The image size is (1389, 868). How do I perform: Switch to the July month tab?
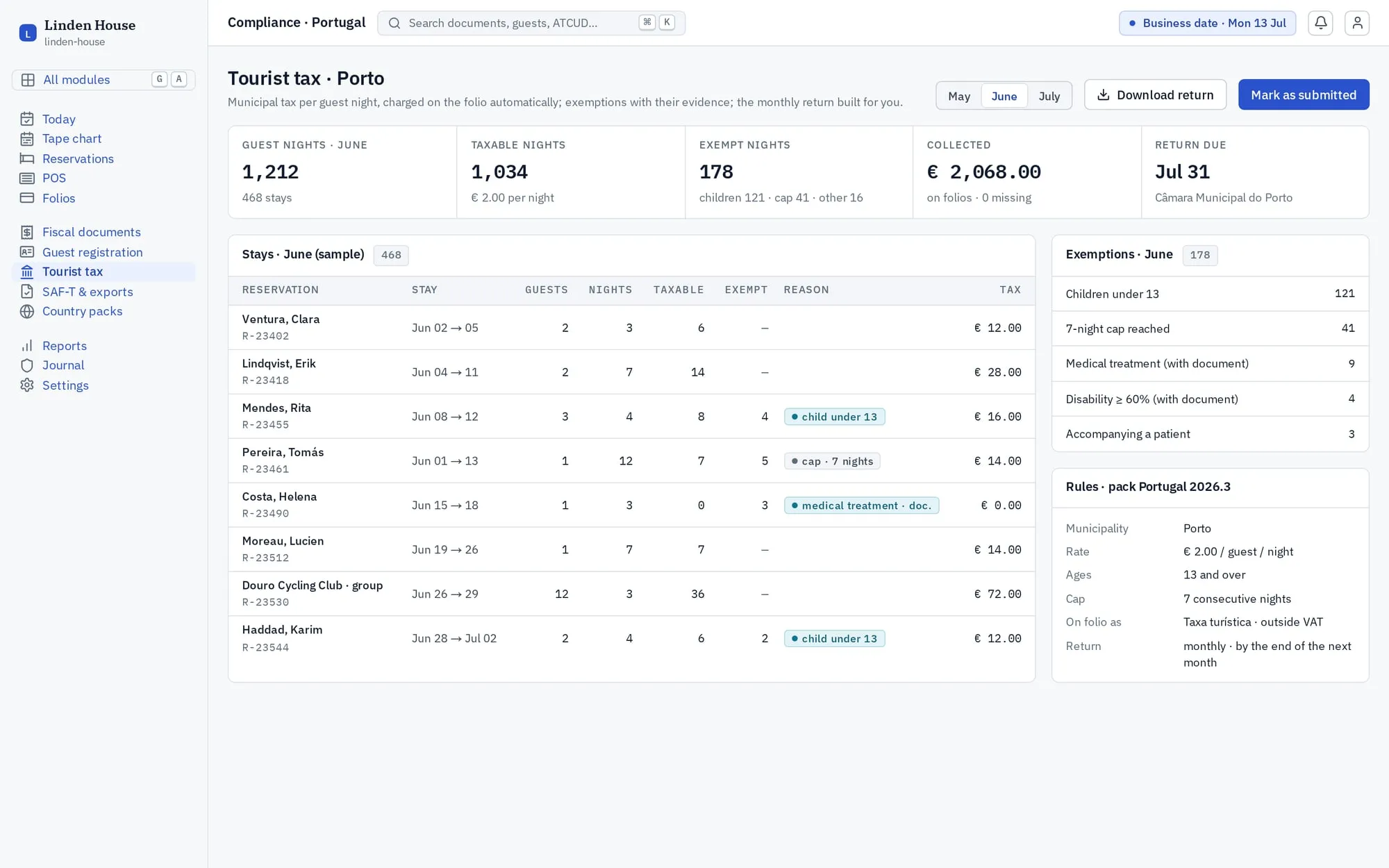pos(1049,96)
